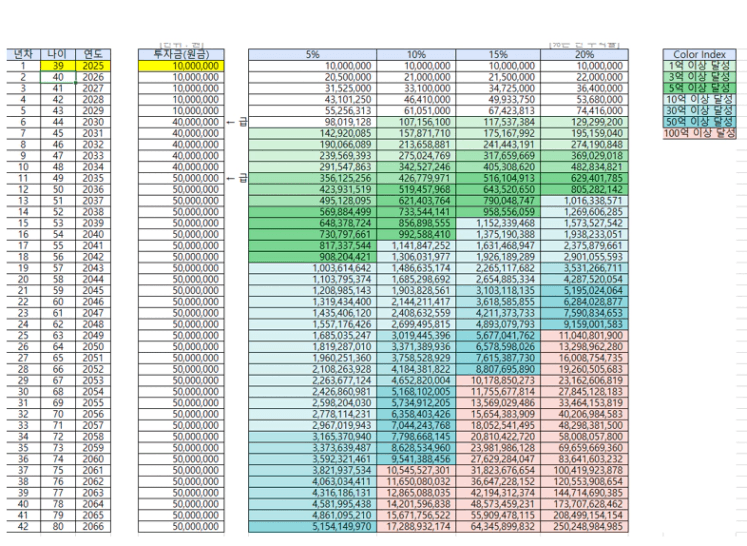Select the 992,588,410 cell
This screenshot has width=747, height=546.
pyautogui.click(x=416, y=234)
